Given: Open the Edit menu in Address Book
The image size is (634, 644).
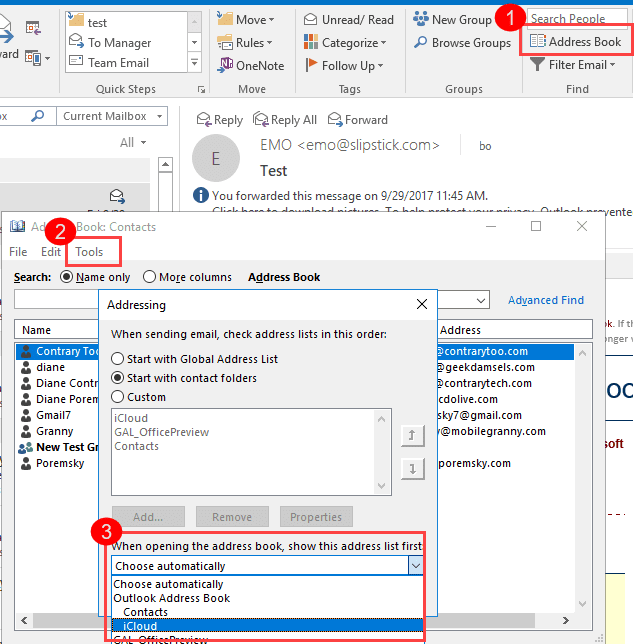Looking at the screenshot, I should (x=51, y=252).
